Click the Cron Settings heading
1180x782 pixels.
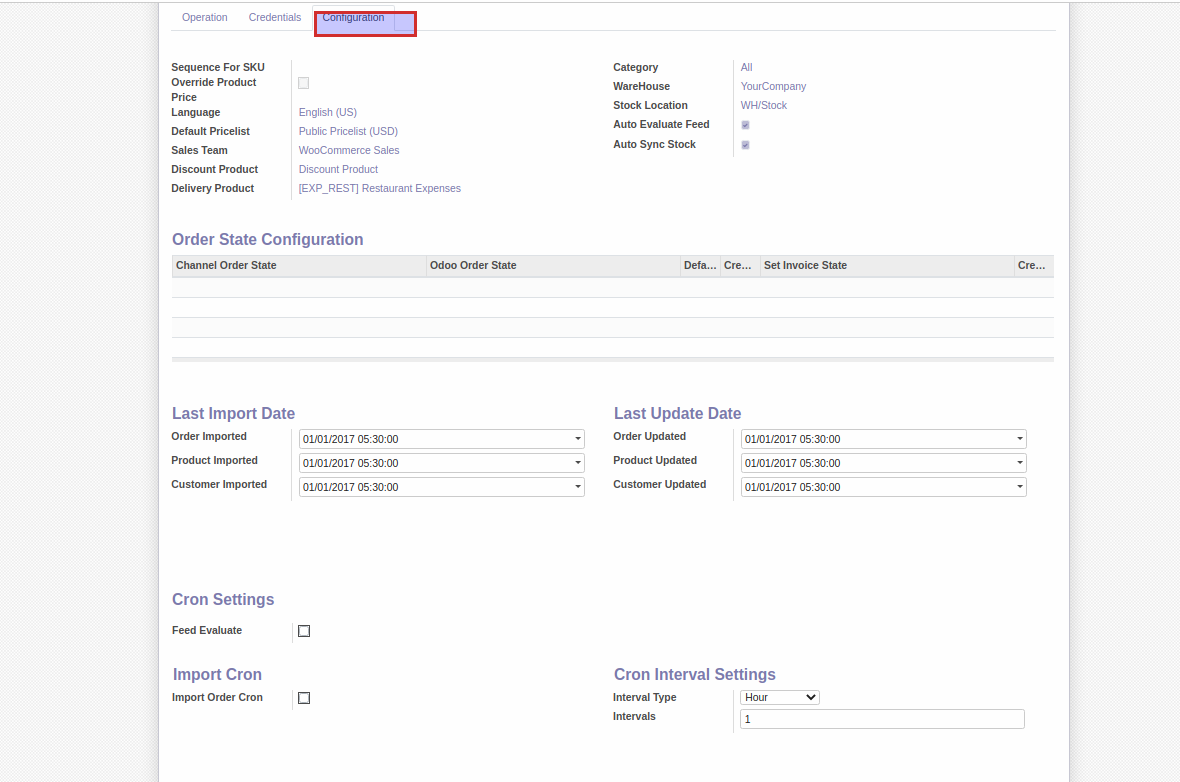tap(223, 599)
